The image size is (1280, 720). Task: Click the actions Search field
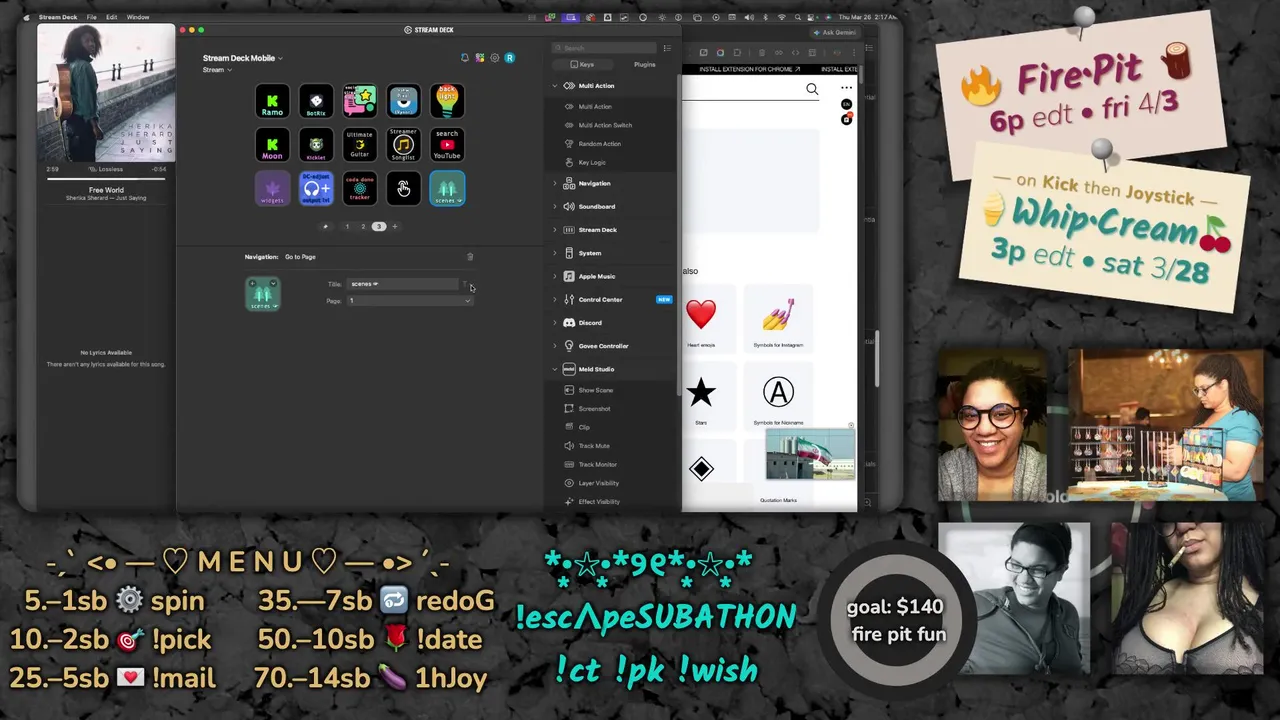pos(605,48)
